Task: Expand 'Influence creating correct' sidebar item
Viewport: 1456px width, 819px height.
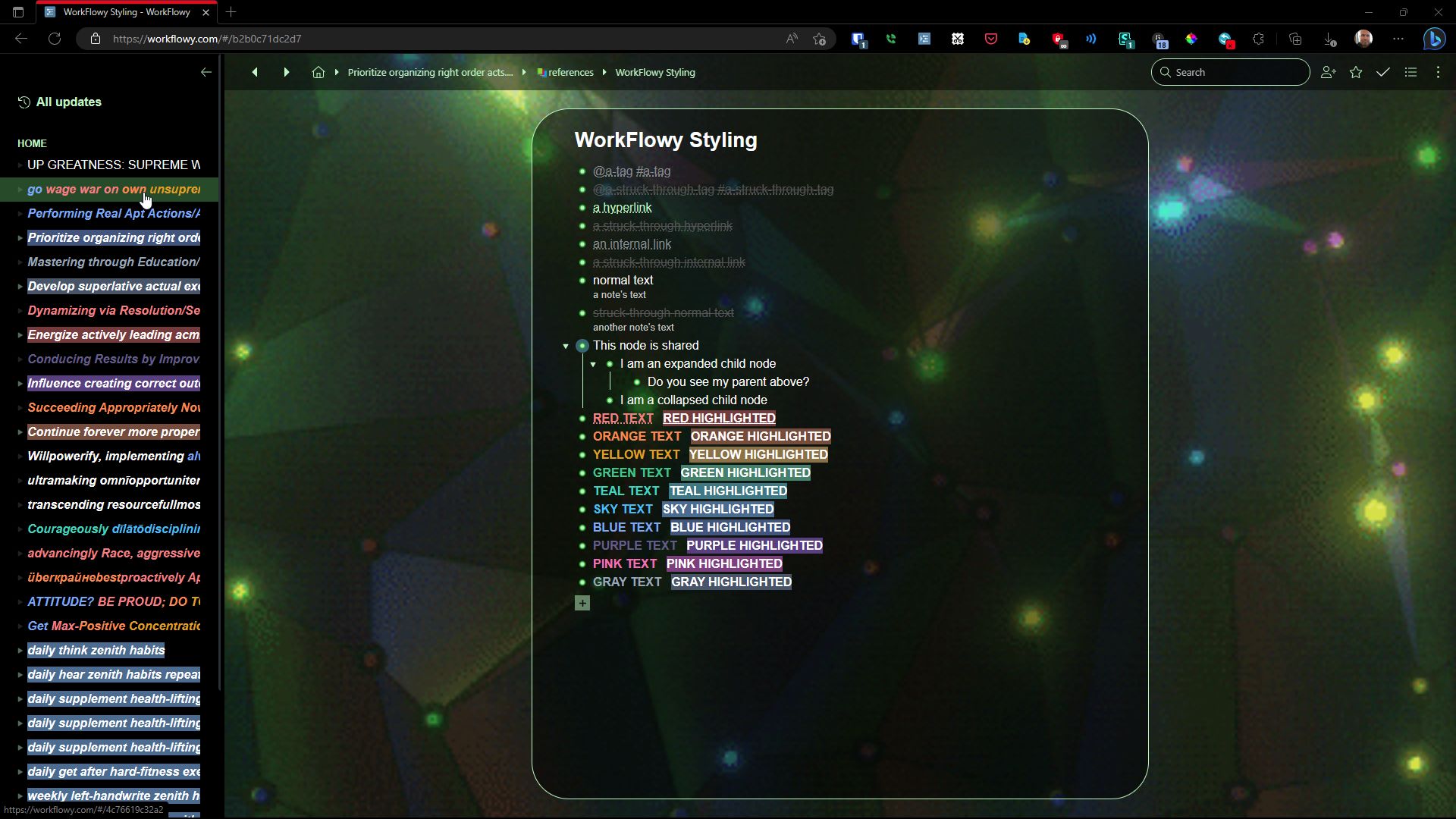Action: pos(20,384)
